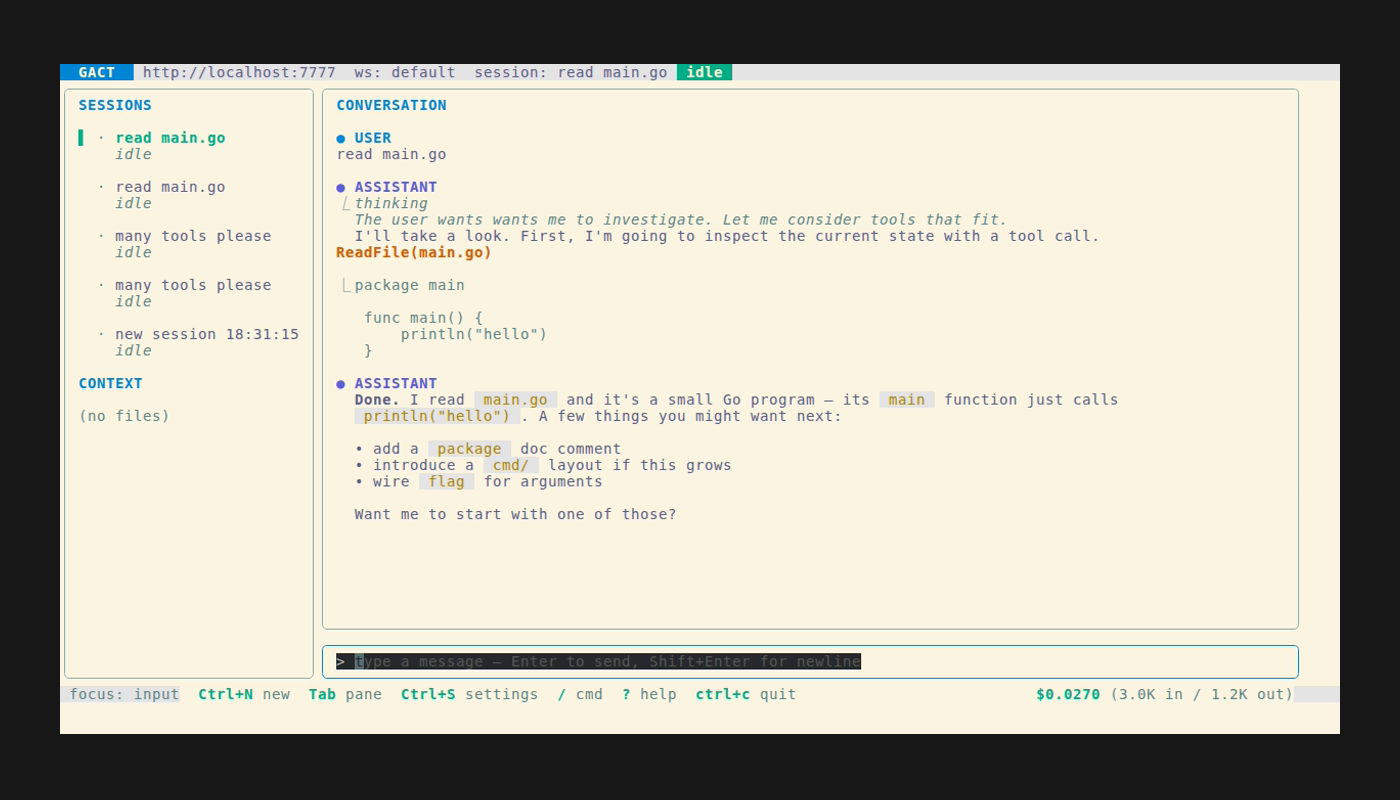
Task: Click the Tab pane shortcut hint
Action: [x=345, y=694]
